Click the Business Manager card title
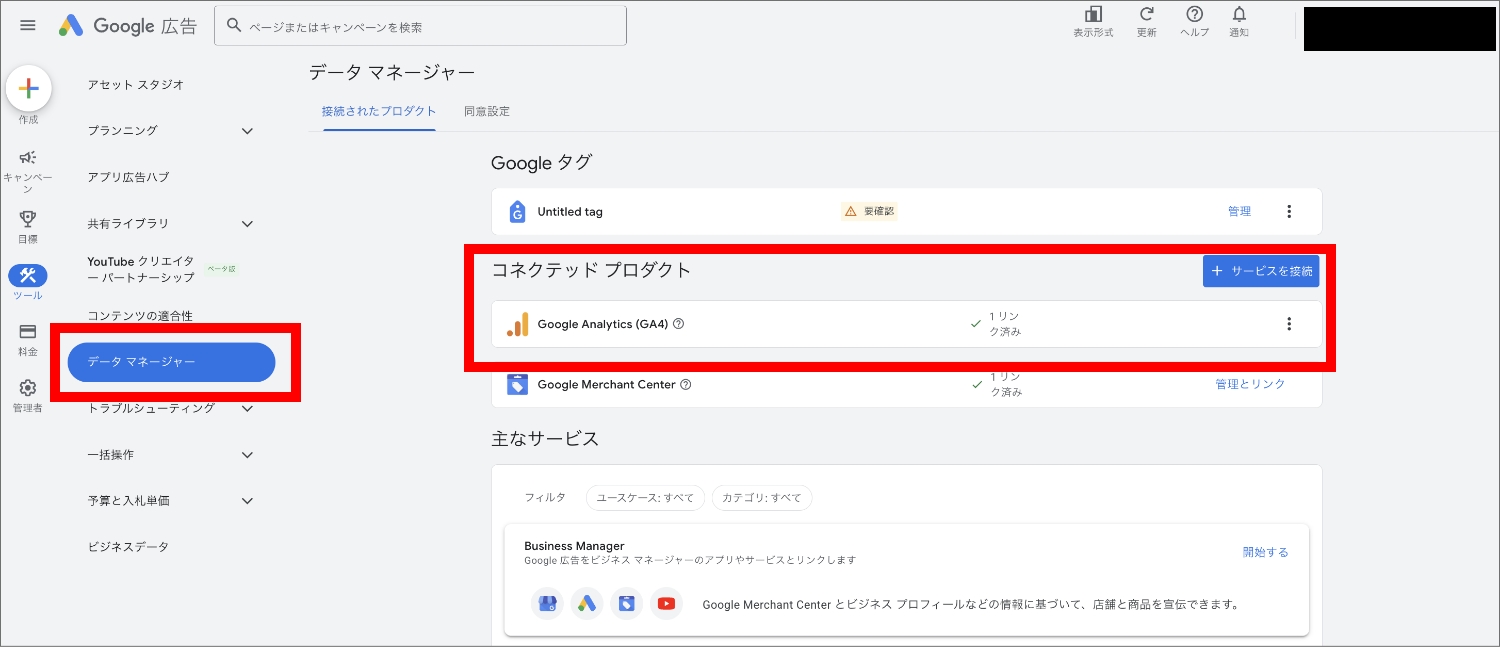Image resolution: width=1500 pixels, height=647 pixels. pyautogui.click(x=574, y=546)
